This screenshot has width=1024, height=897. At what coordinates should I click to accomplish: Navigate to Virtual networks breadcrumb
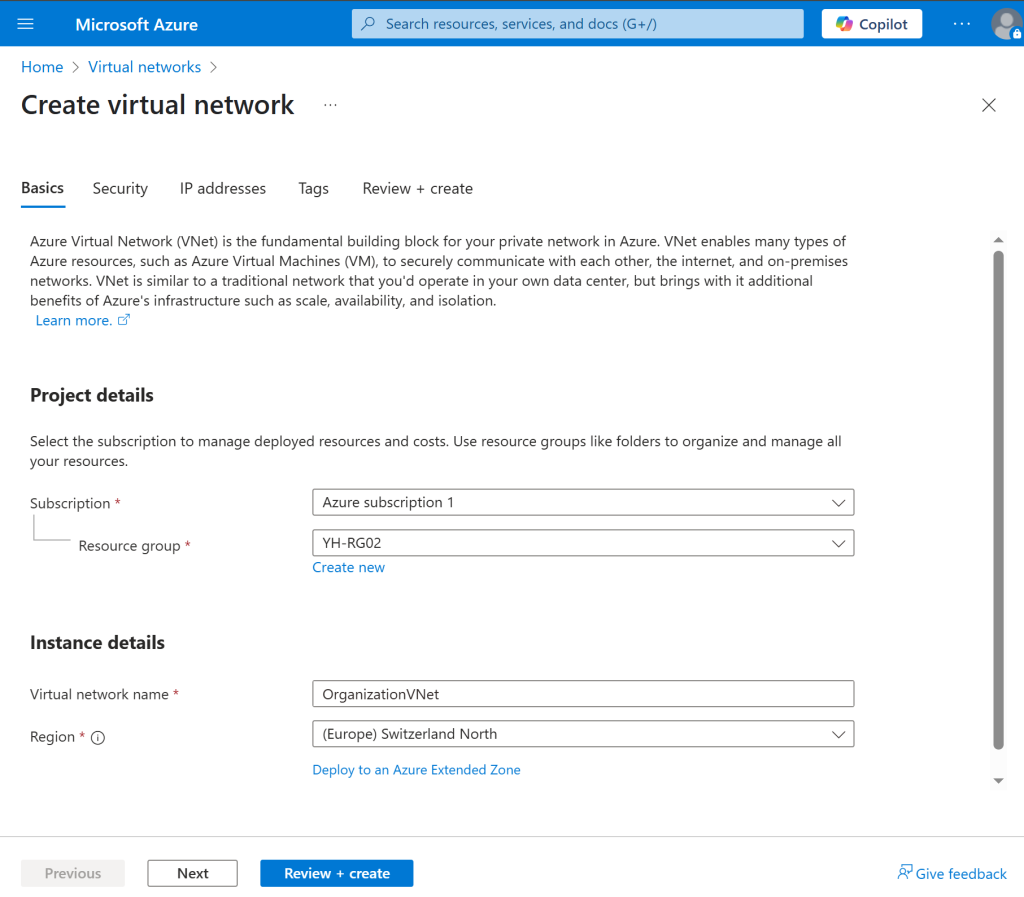click(x=144, y=67)
